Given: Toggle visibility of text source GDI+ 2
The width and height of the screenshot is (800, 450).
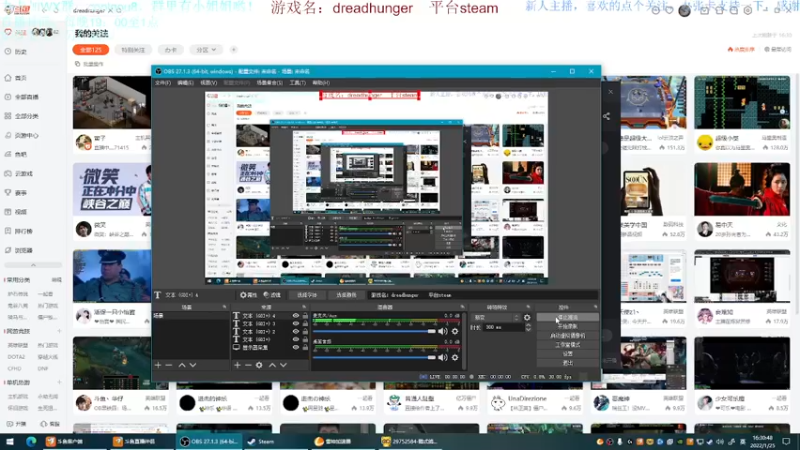Looking at the screenshot, I should click(x=295, y=332).
